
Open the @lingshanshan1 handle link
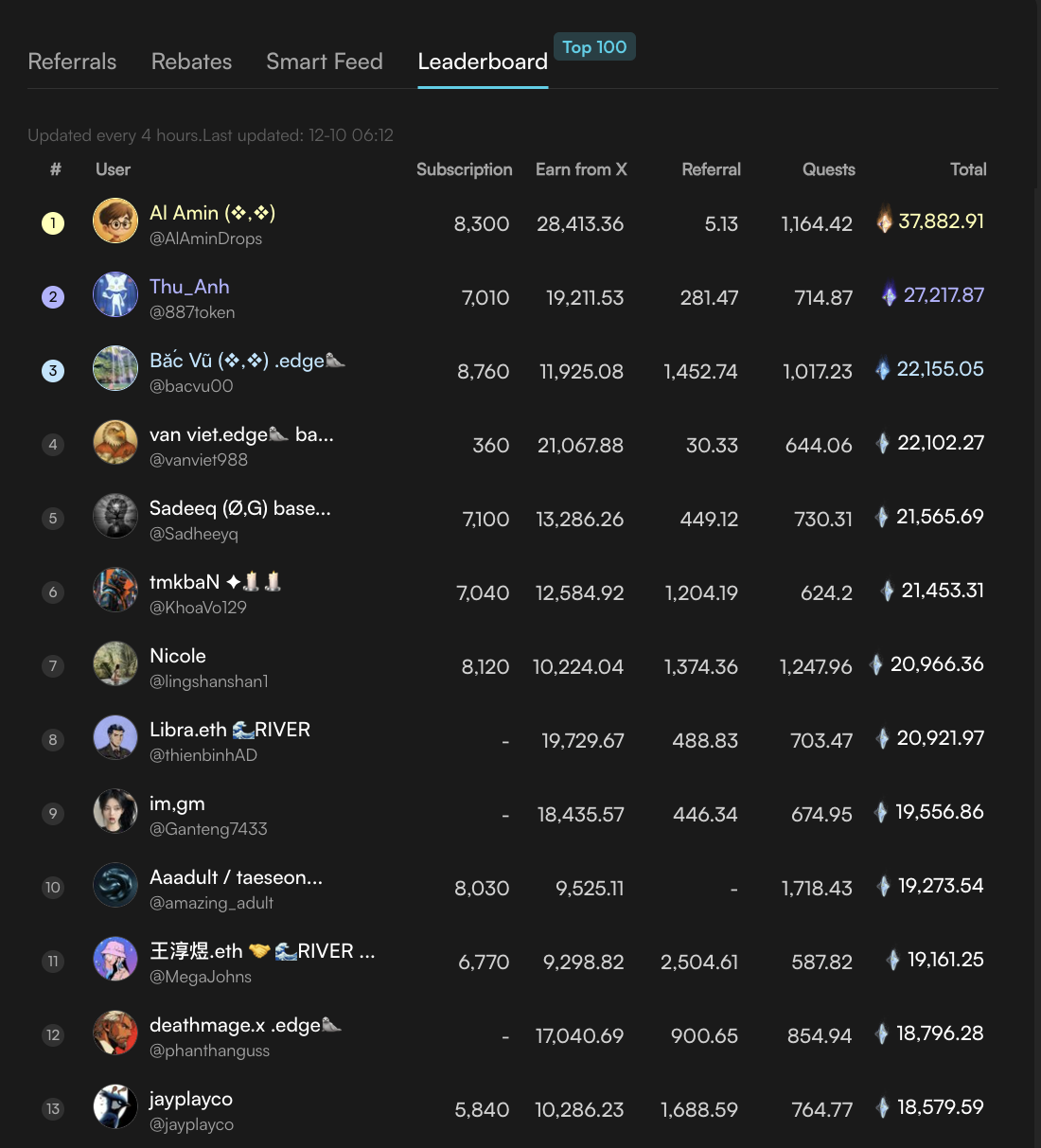tap(208, 681)
